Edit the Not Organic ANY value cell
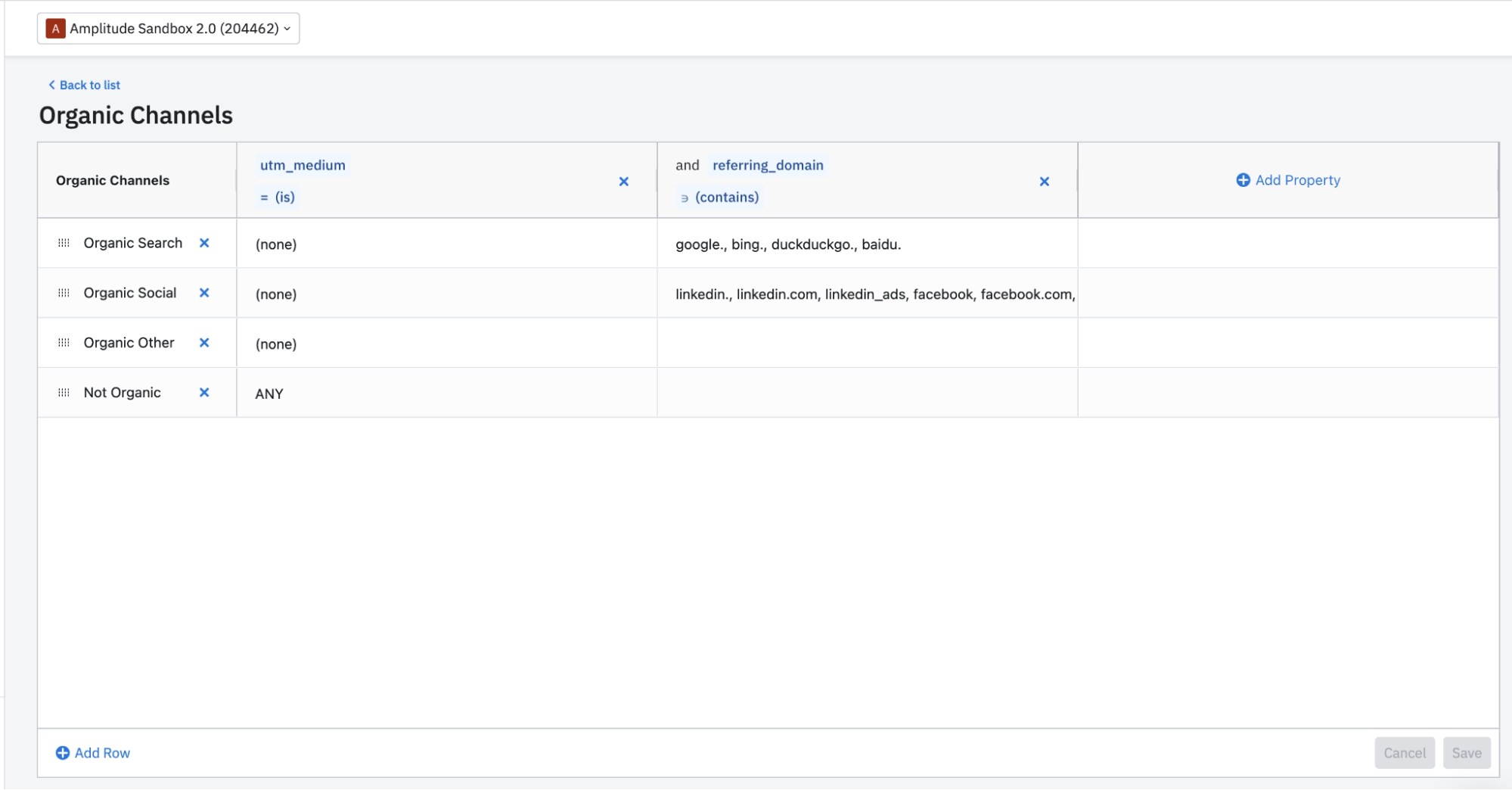This screenshot has height=790, width=1512. click(447, 393)
